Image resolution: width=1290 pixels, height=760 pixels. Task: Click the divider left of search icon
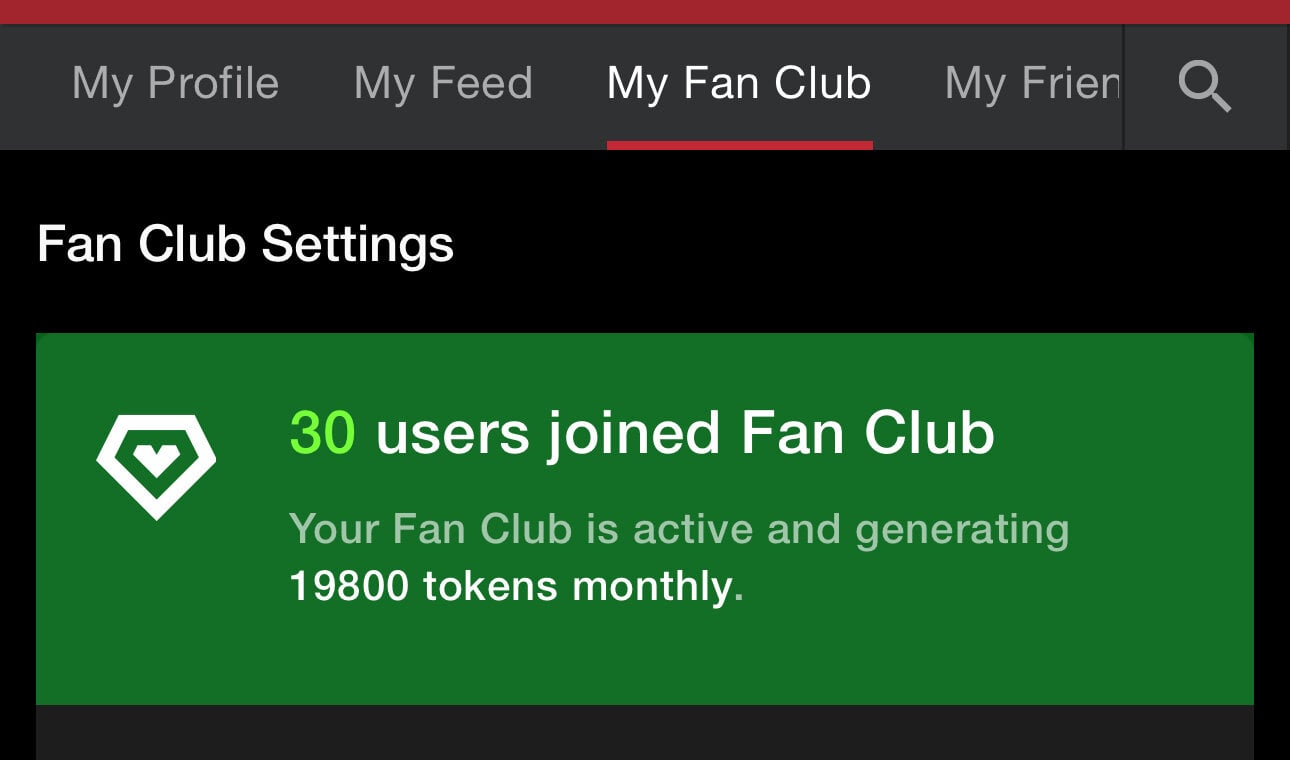point(1125,86)
